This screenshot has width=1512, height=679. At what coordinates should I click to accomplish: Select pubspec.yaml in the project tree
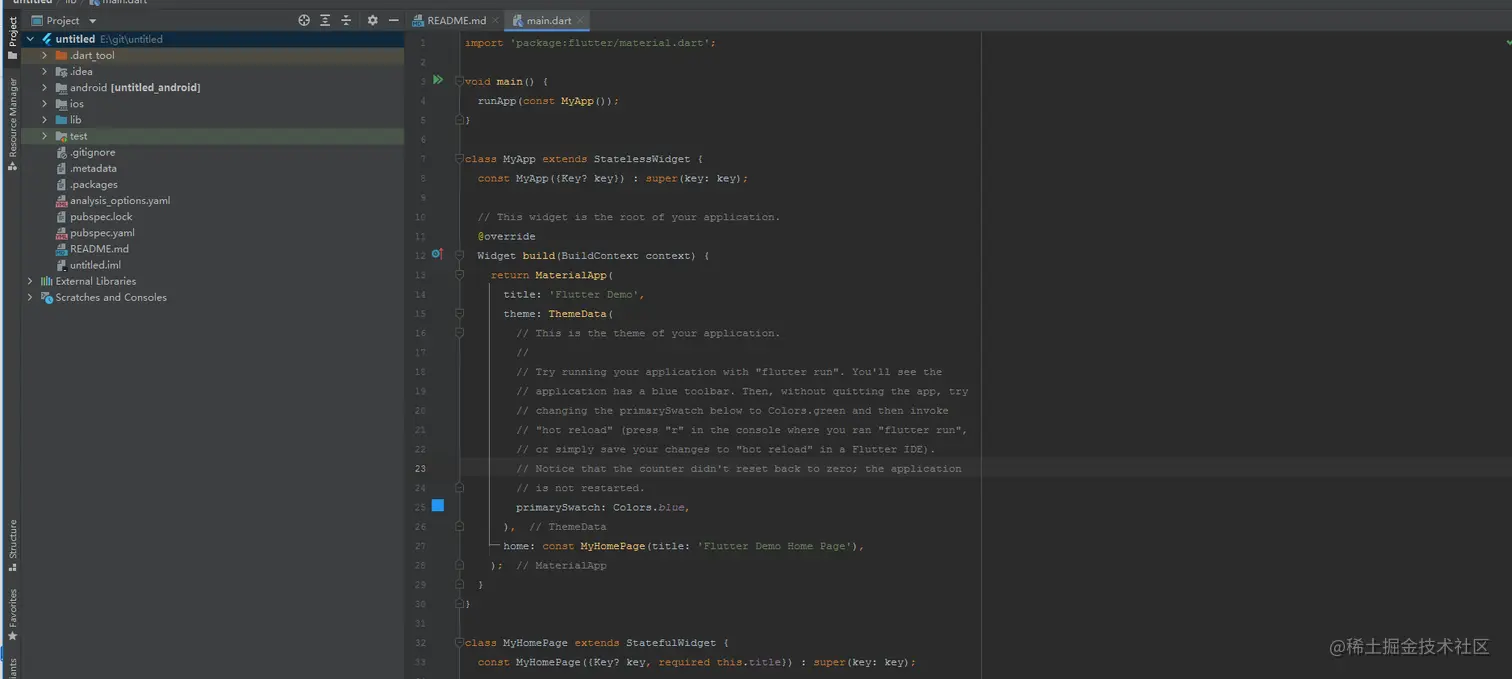(x=102, y=233)
